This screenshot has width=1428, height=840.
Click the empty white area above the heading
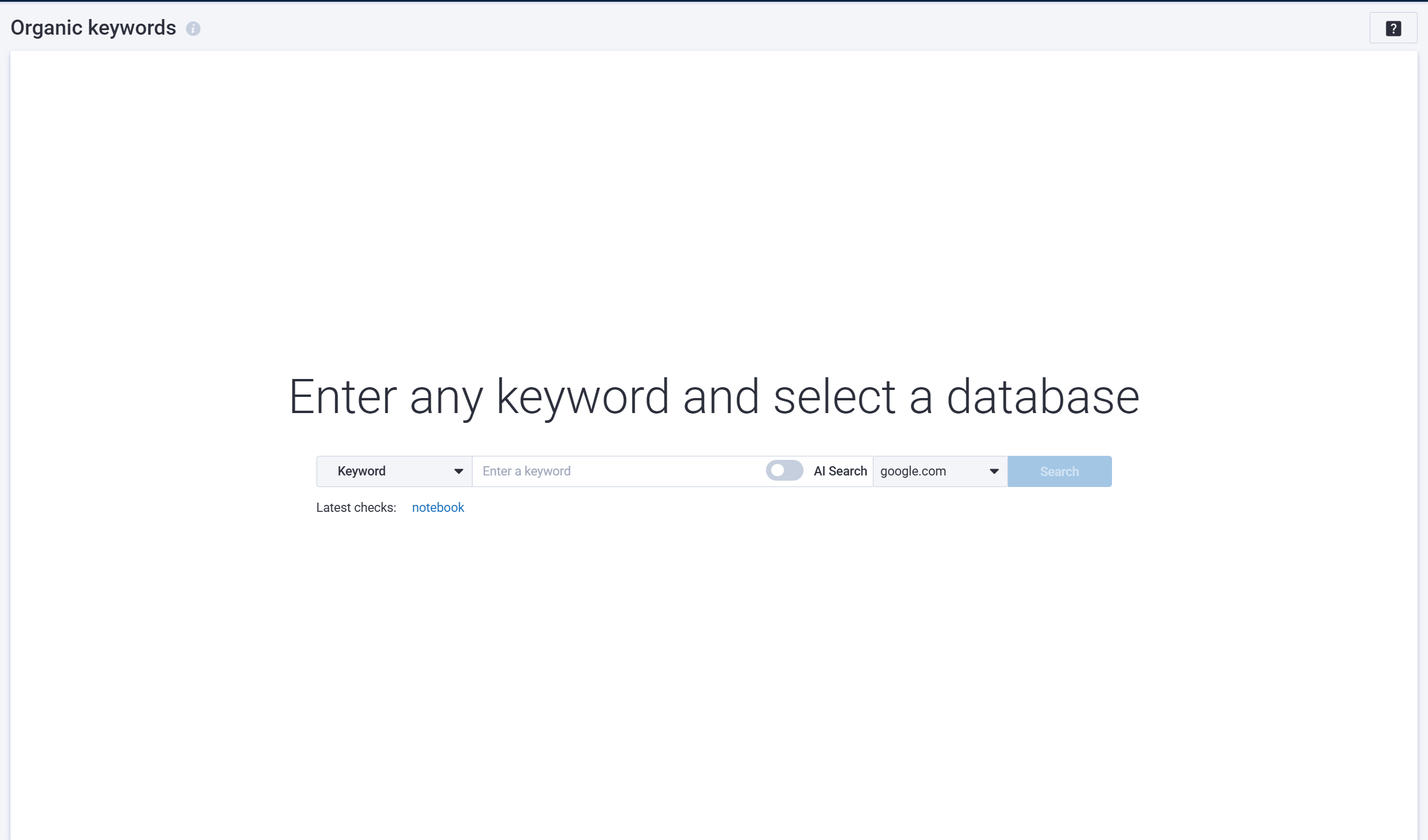tap(714, 202)
